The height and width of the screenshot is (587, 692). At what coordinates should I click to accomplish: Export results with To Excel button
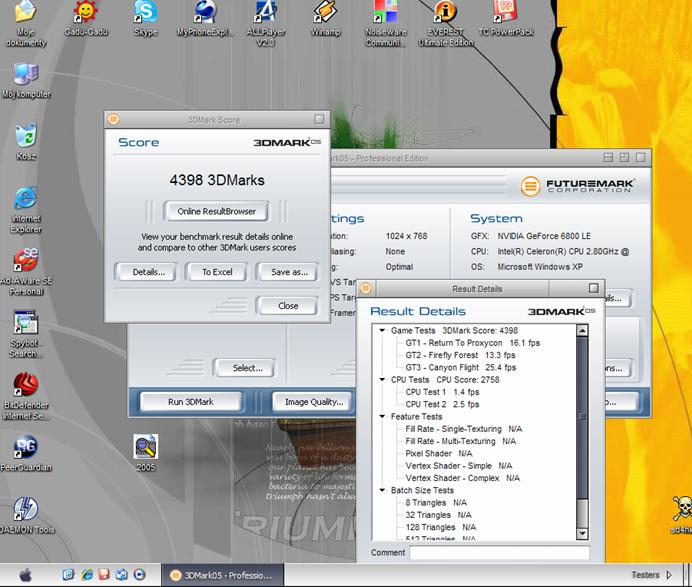(217, 272)
